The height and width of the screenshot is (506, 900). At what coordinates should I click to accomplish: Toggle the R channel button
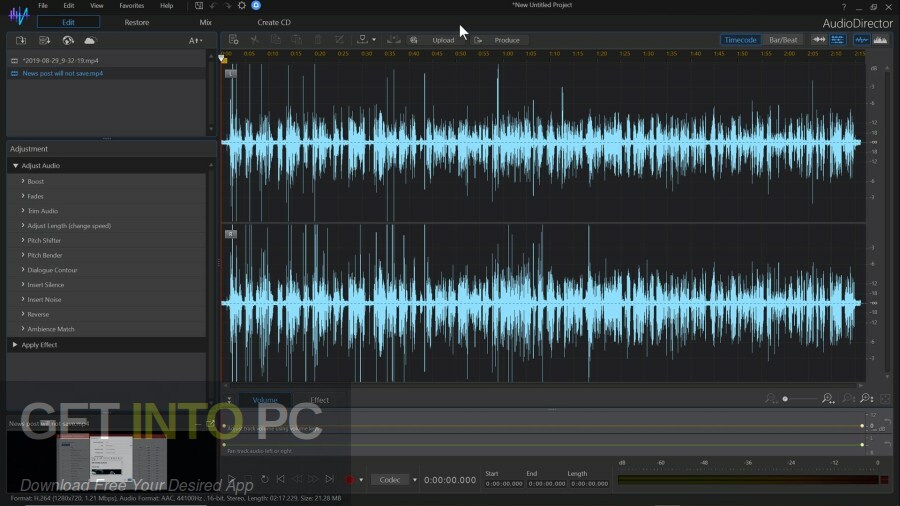[230, 233]
